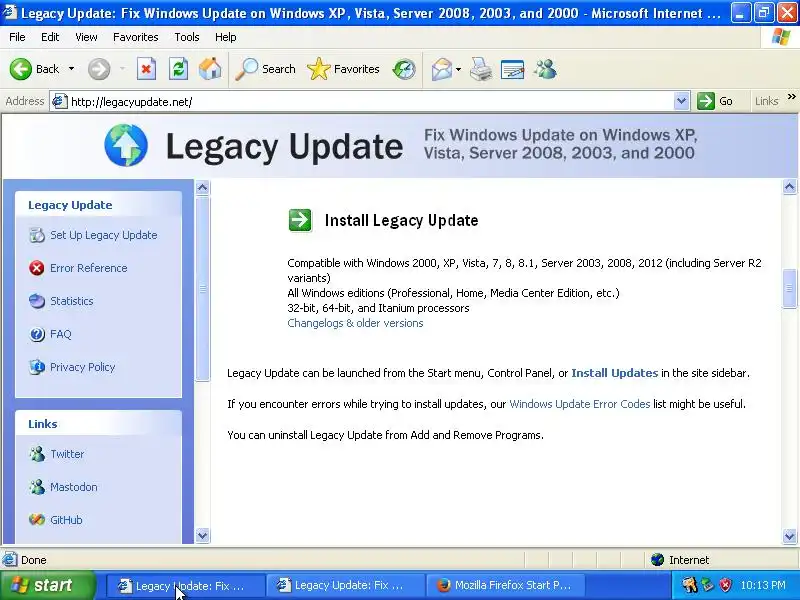This screenshot has height=600, width=800.
Task: Click the Edit page icon in toolbar
Action: [x=513, y=69]
